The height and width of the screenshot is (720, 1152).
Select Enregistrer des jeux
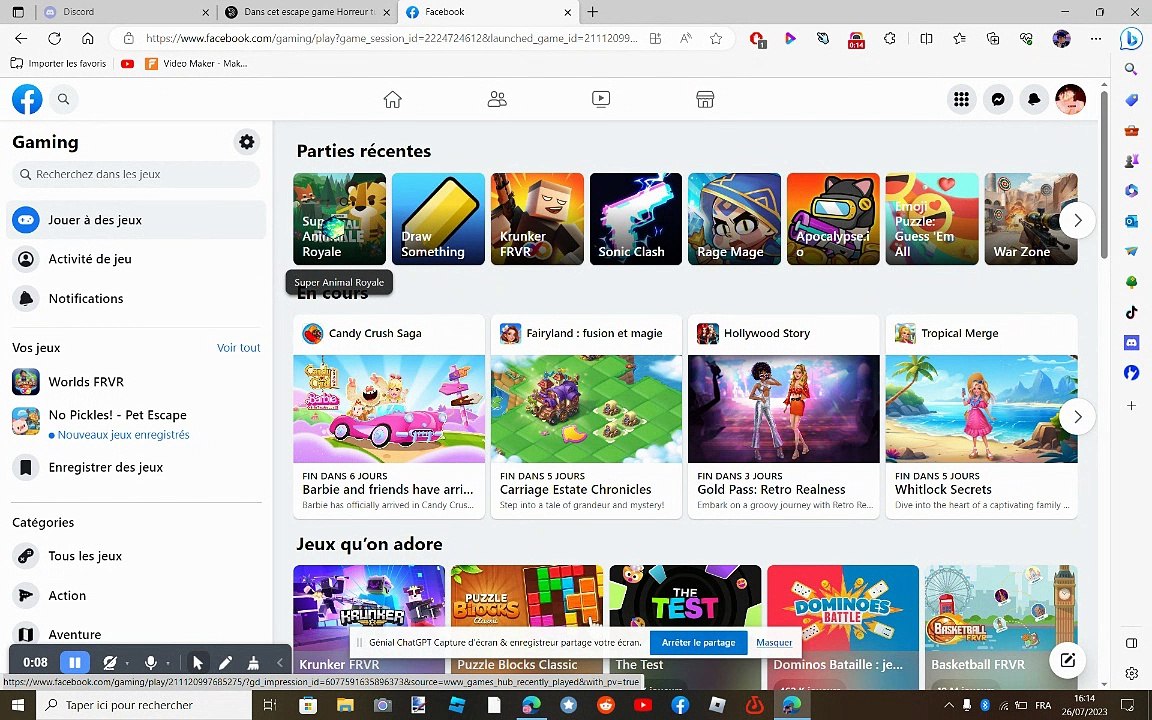[136, 467]
